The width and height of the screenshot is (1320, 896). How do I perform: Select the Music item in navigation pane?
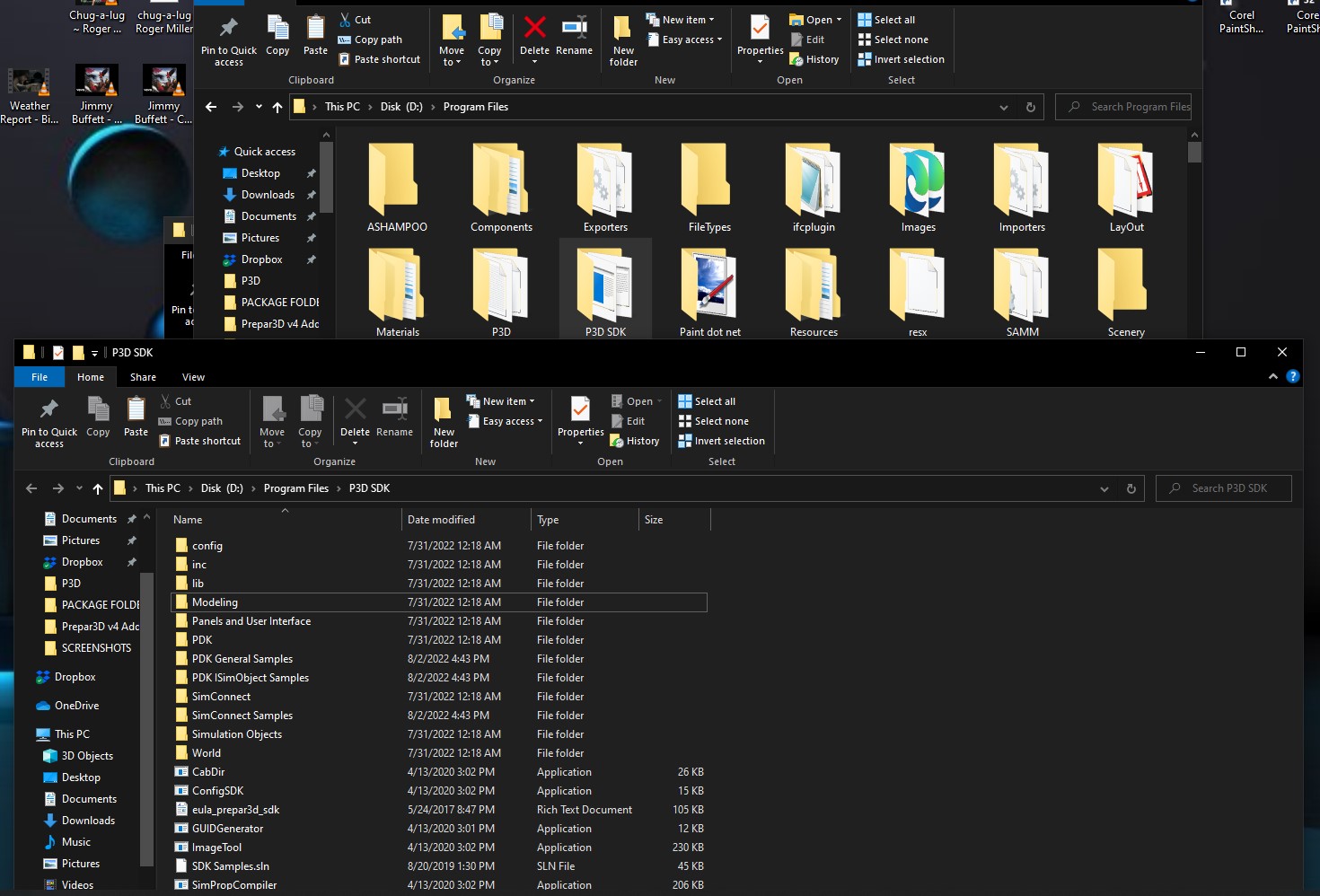[x=76, y=842]
